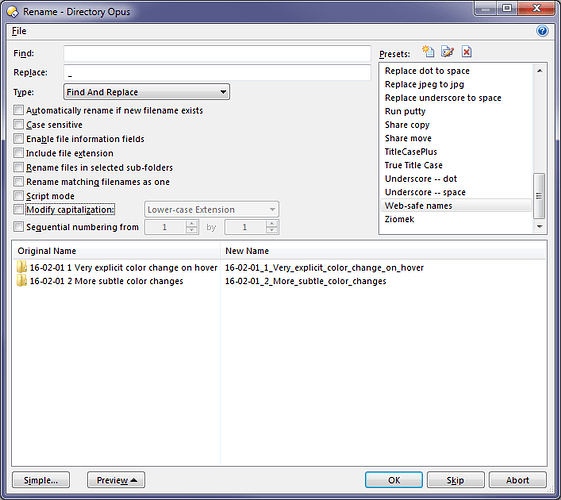The width and height of the screenshot is (561, 500).
Task: Select folder icon of Very explicit color change
Action: tap(22, 267)
